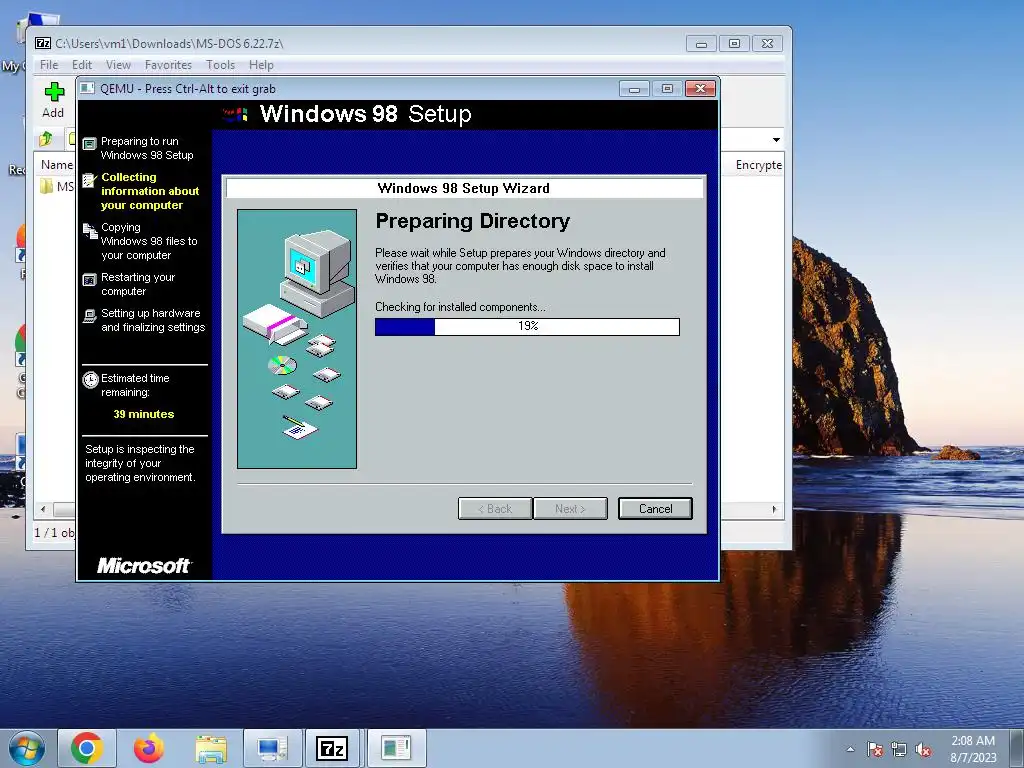This screenshot has height=768, width=1024.
Task: Click the 7-Zip horizontal scrollbar right arrow
Action: click(775, 509)
